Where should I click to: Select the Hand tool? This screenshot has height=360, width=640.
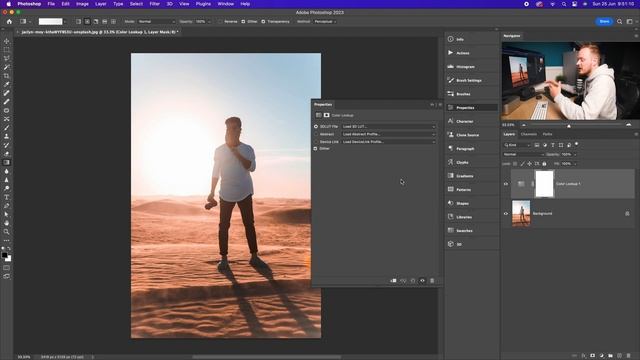coord(7,223)
